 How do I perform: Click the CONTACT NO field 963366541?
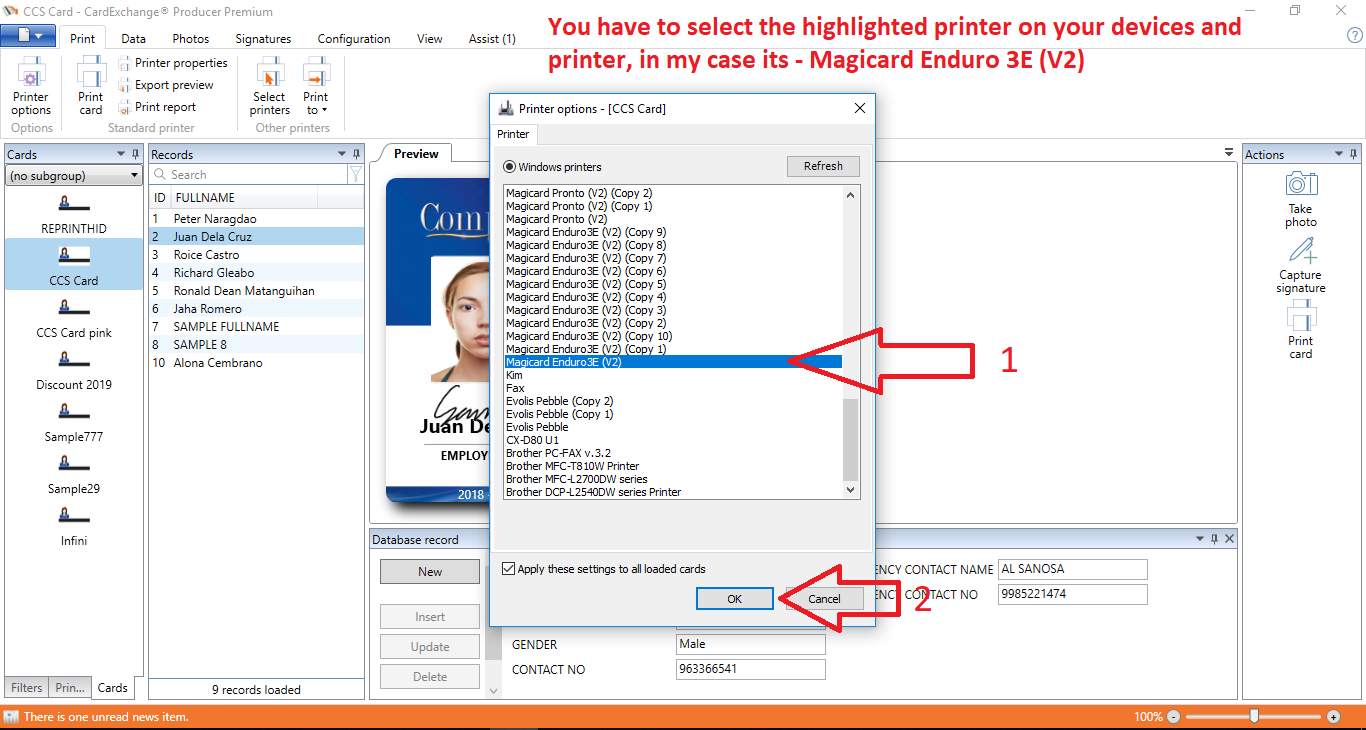click(751, 669)
